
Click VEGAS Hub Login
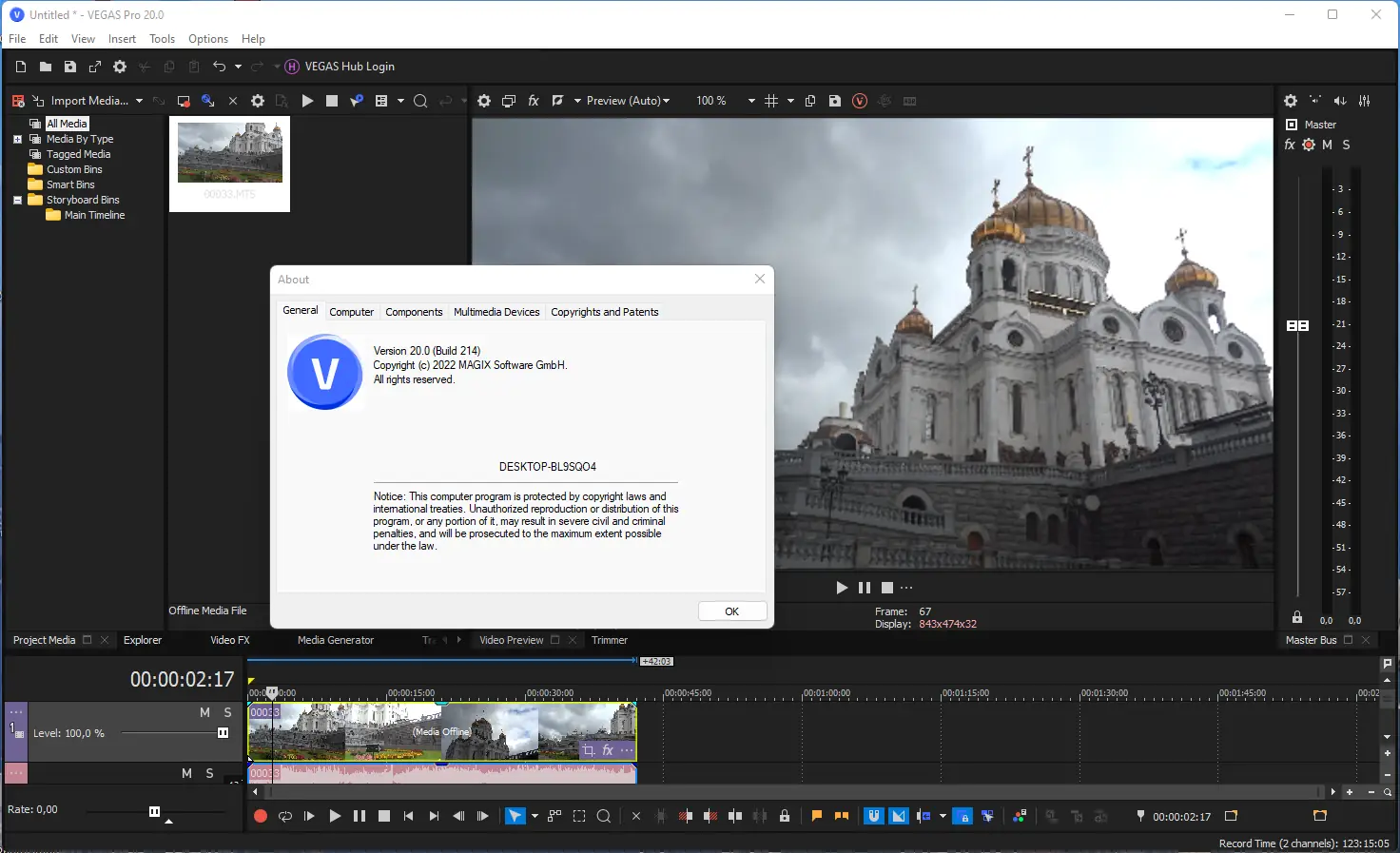click(x=349, y=67)
